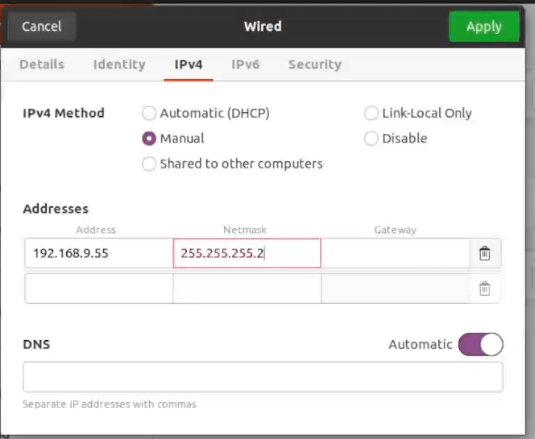Switch to the Identity tab
The width and height of the screenshot is (535, 439).
[119, 64]
